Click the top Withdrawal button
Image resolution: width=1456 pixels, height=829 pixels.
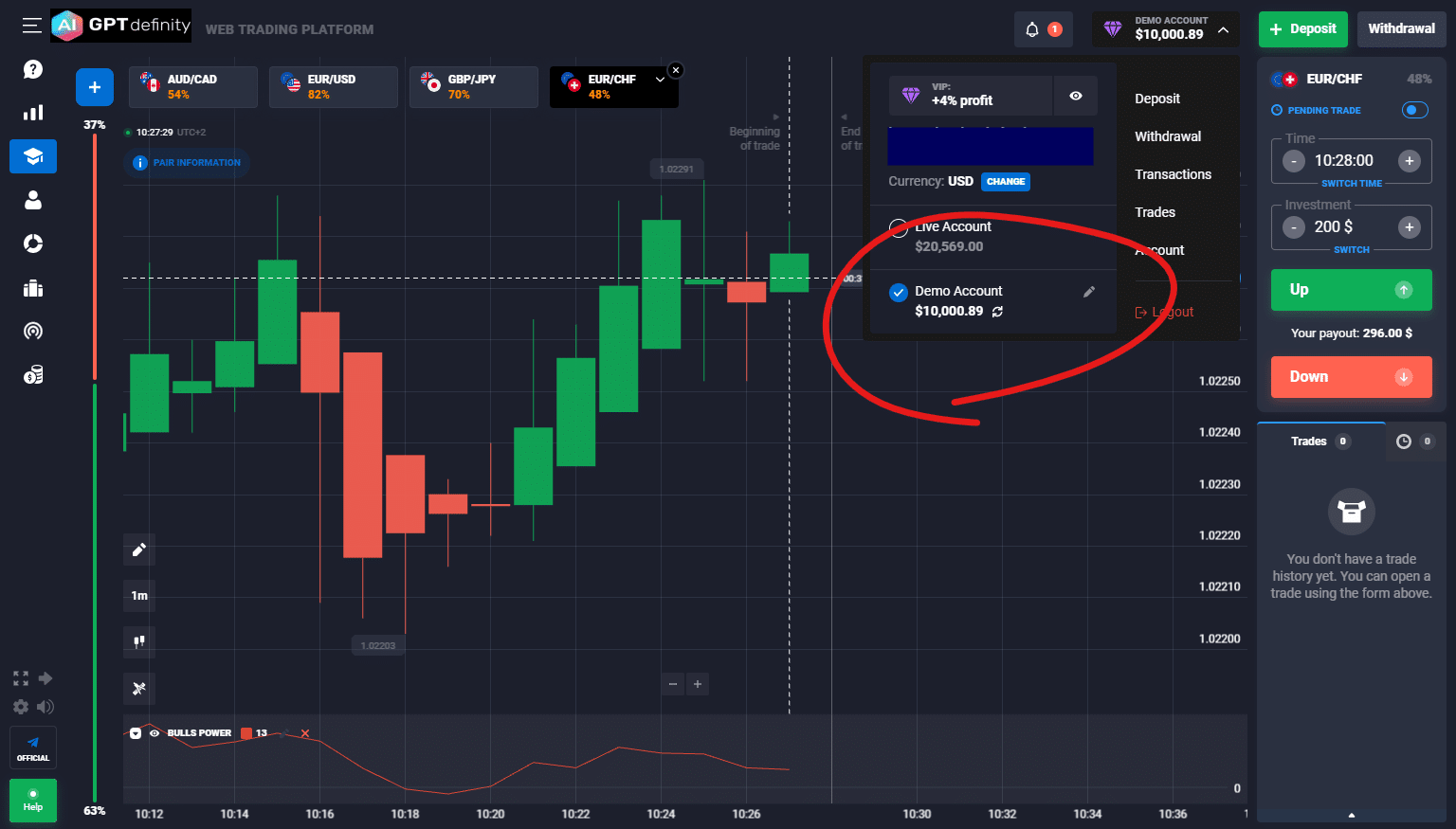(x=1401, y=29)
